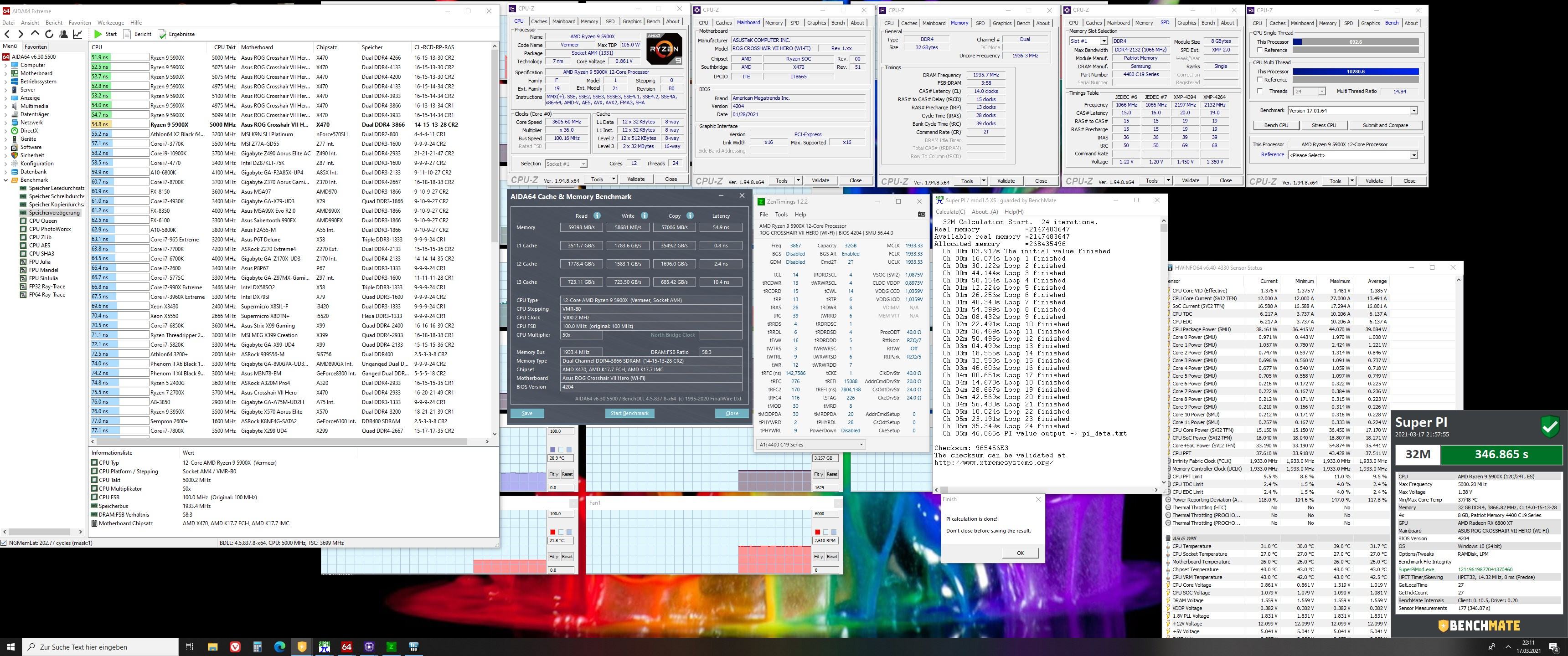
Task: Click Stress CPU button in CPU-Z
Action: (x=1323, y=125)
